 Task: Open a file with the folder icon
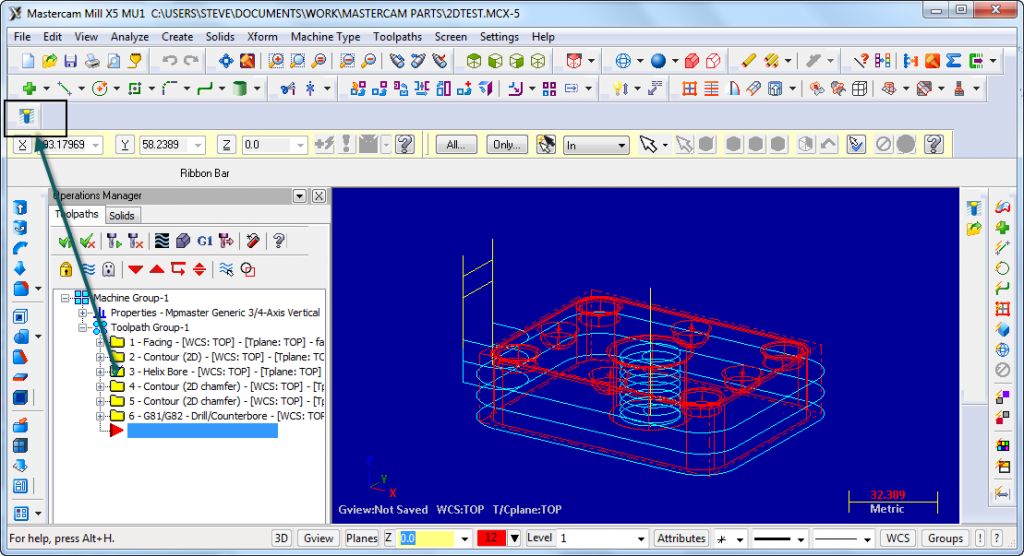(49, 61)
